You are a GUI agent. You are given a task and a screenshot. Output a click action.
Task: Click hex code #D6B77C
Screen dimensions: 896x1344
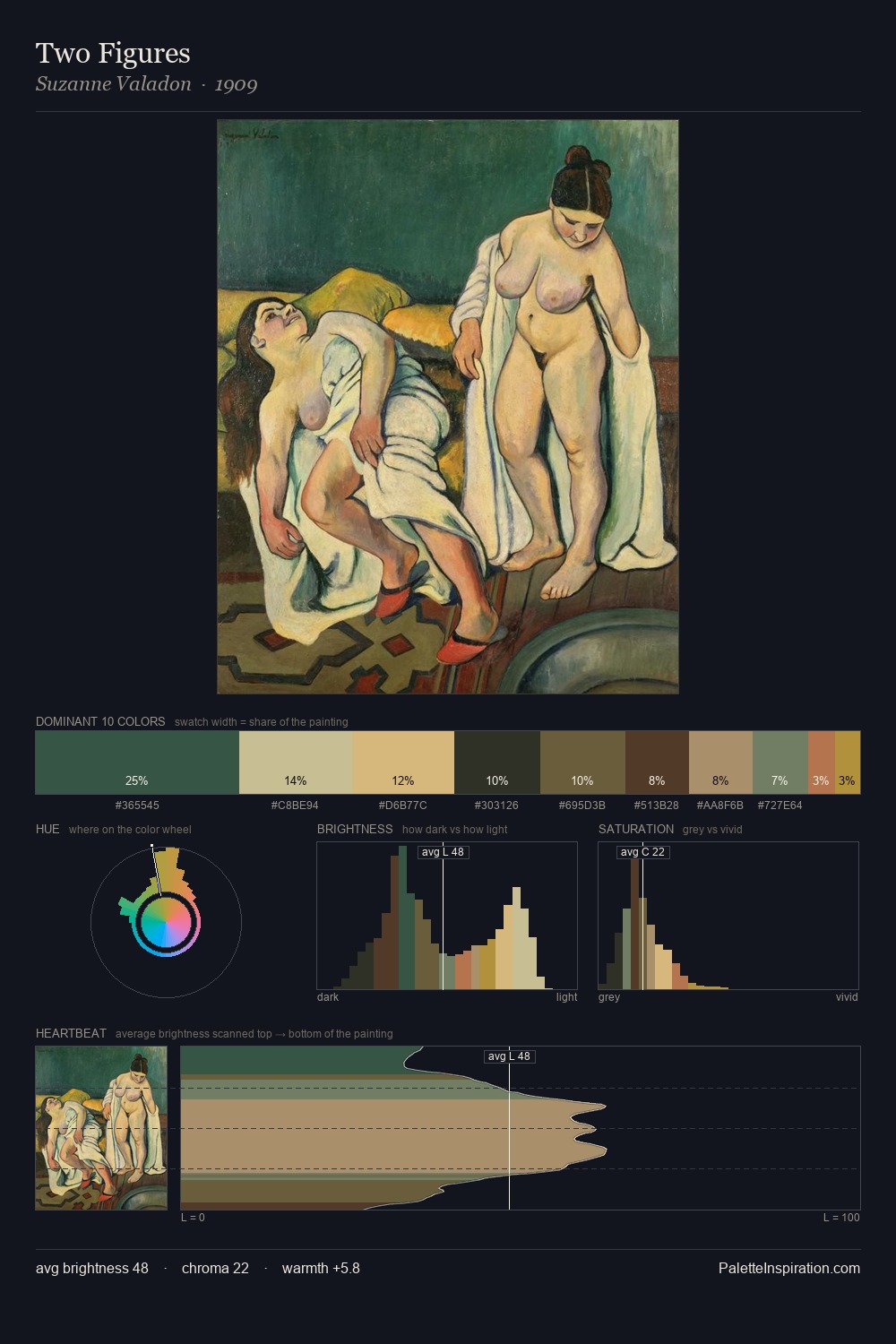coord(403,806)
